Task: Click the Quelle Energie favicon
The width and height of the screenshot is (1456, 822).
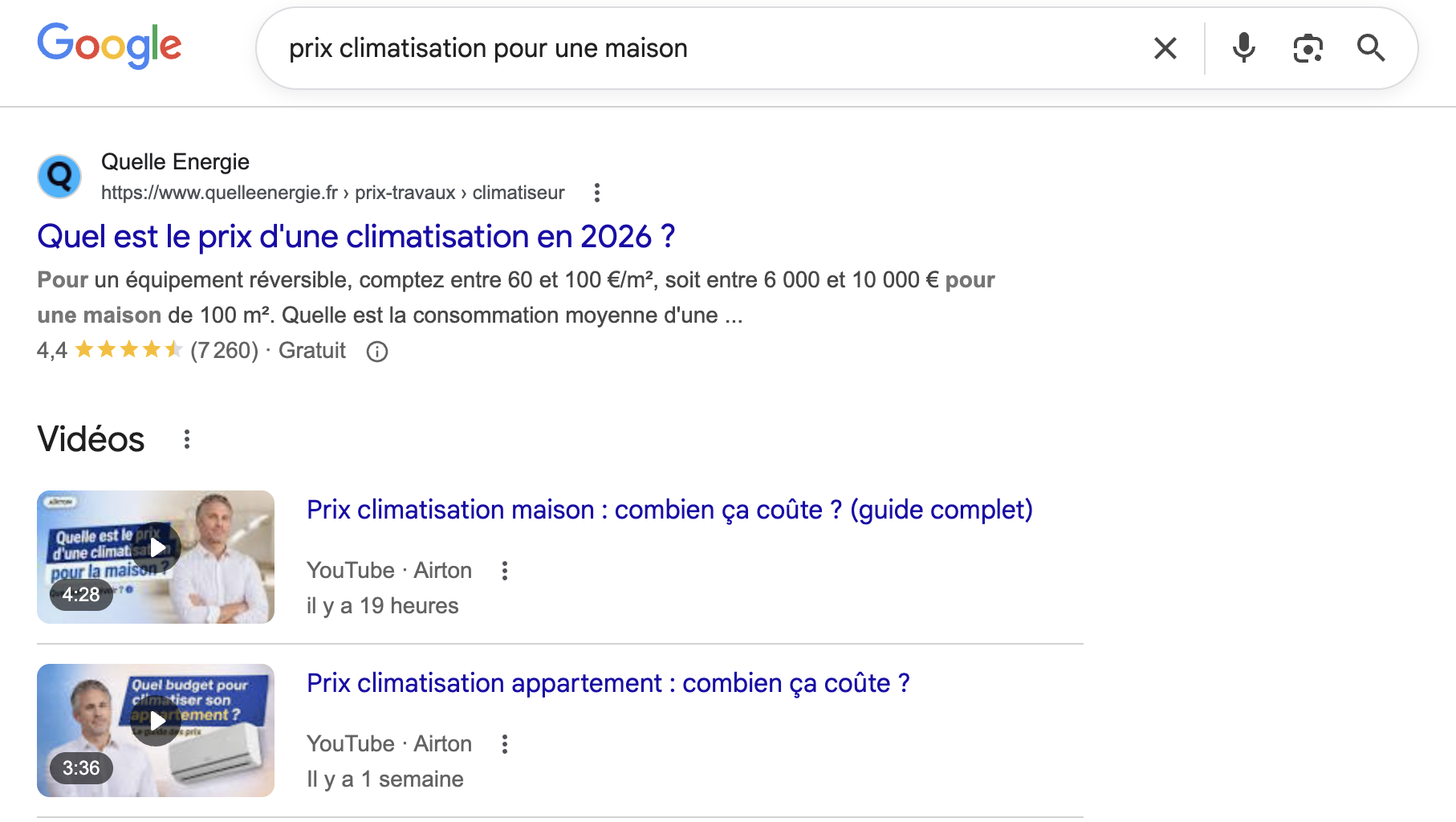Action: [x=59, y=177]
